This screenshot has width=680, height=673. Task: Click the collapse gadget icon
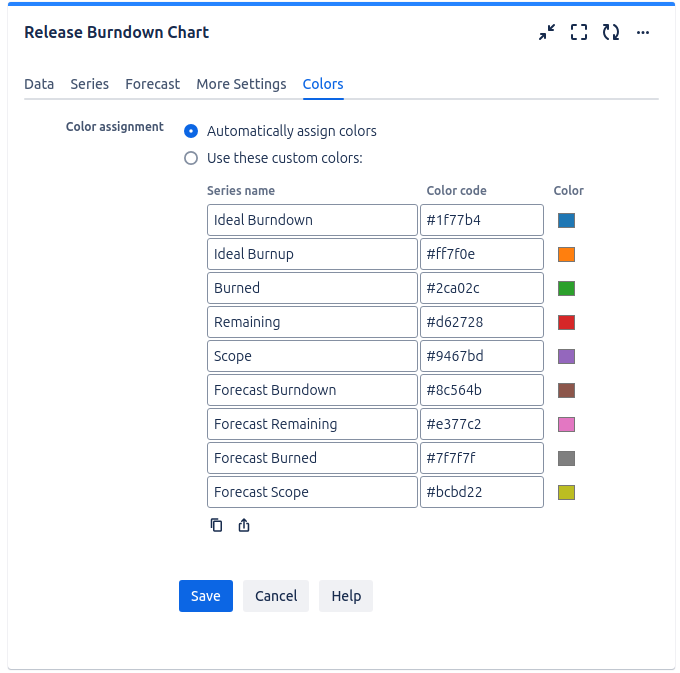click(x=546, y=32)
